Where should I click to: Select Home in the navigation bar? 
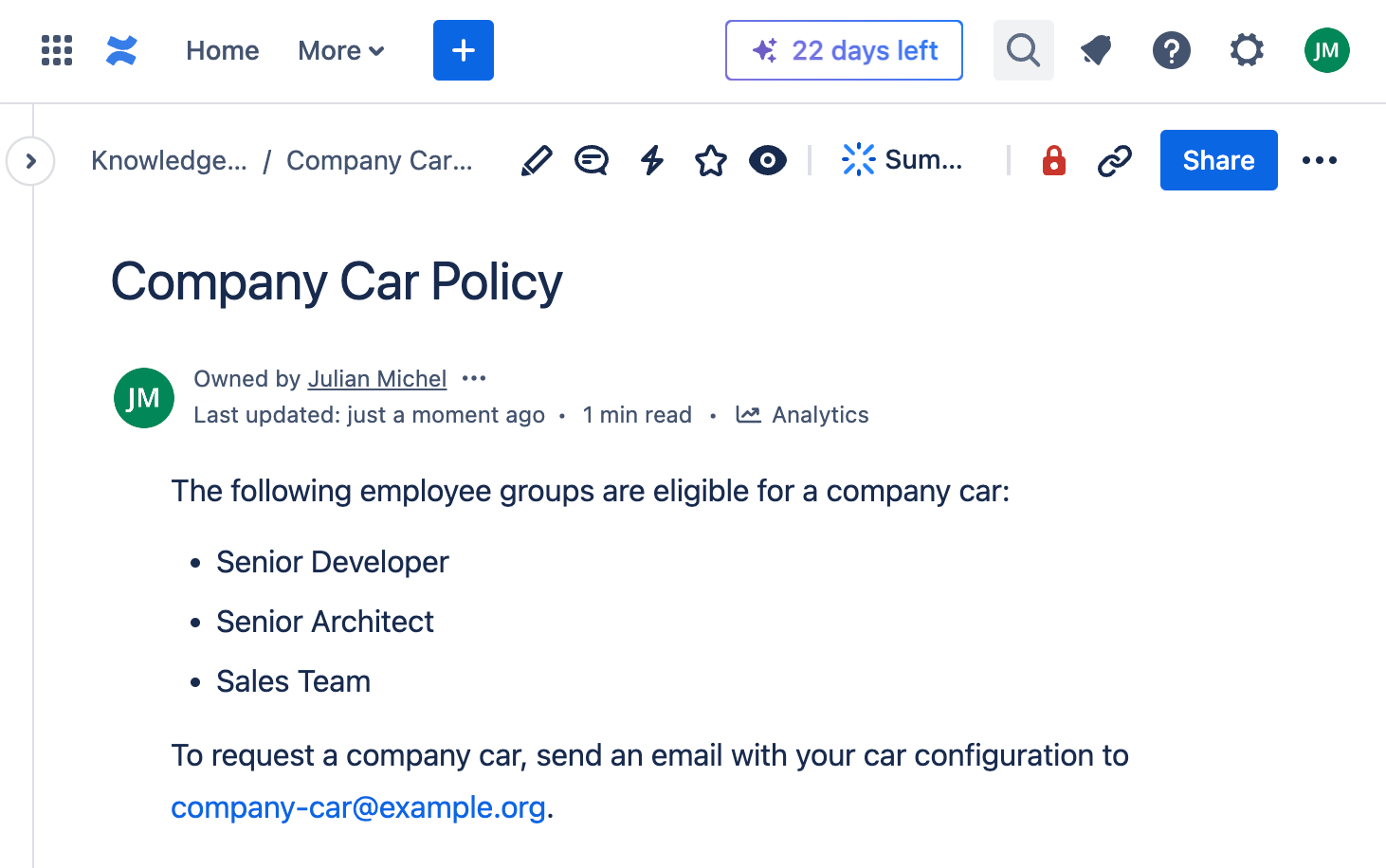pos(222,50)
